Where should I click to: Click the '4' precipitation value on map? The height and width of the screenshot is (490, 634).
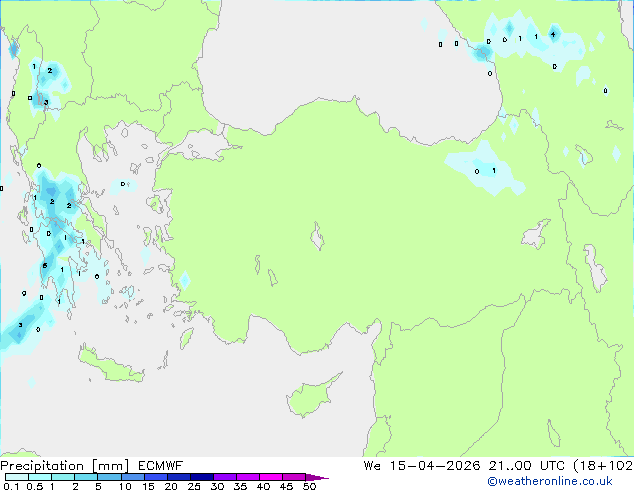[x=553, y=34]
